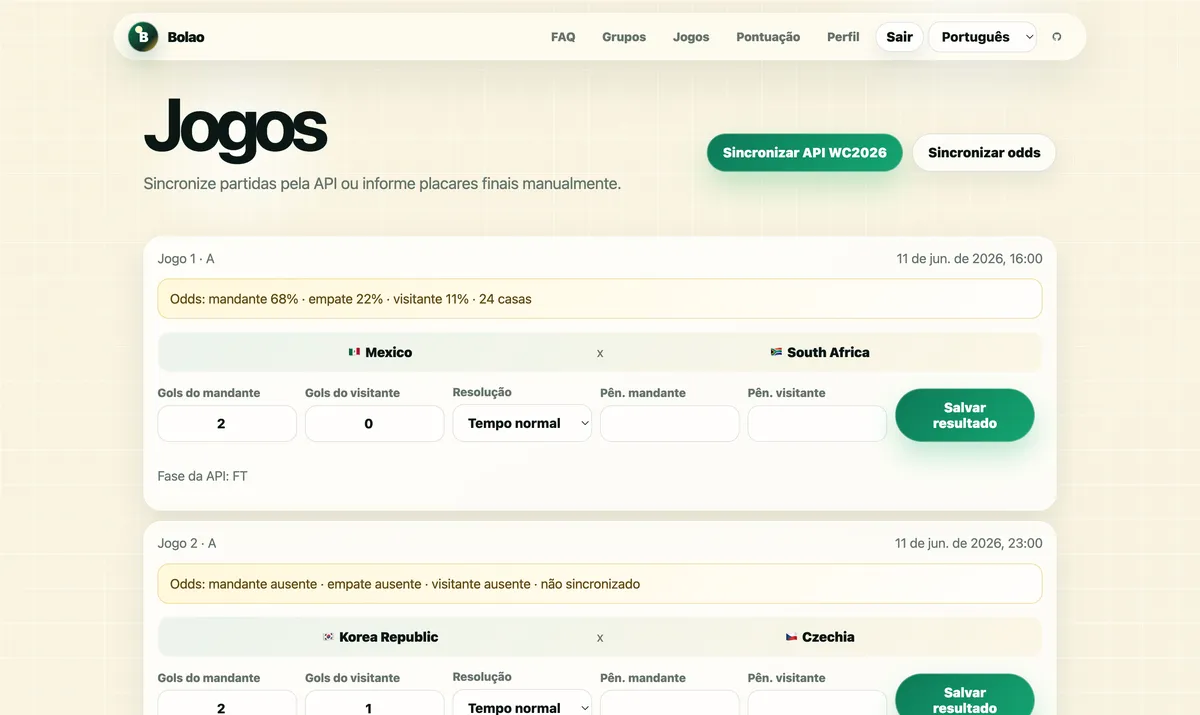The image size is (1200, 715).
Task: Click the Jogos page heading
Action: (236, 128)
